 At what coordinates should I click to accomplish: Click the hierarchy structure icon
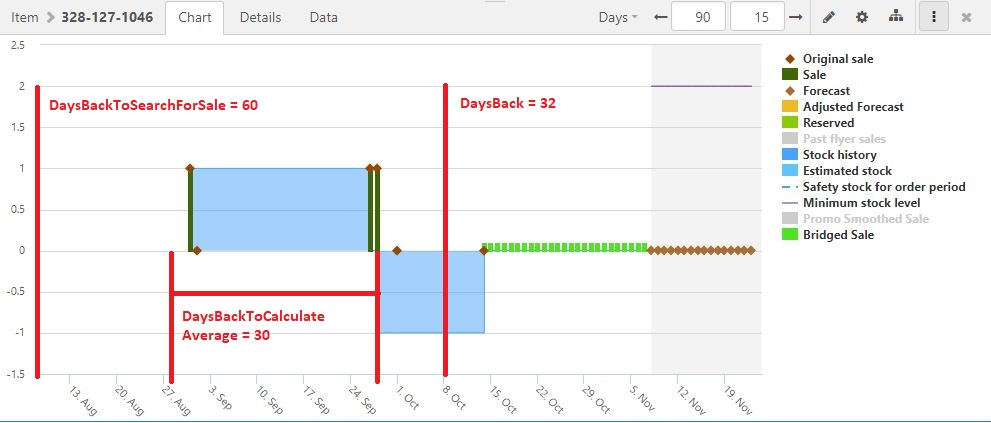[x=896, y=17]
